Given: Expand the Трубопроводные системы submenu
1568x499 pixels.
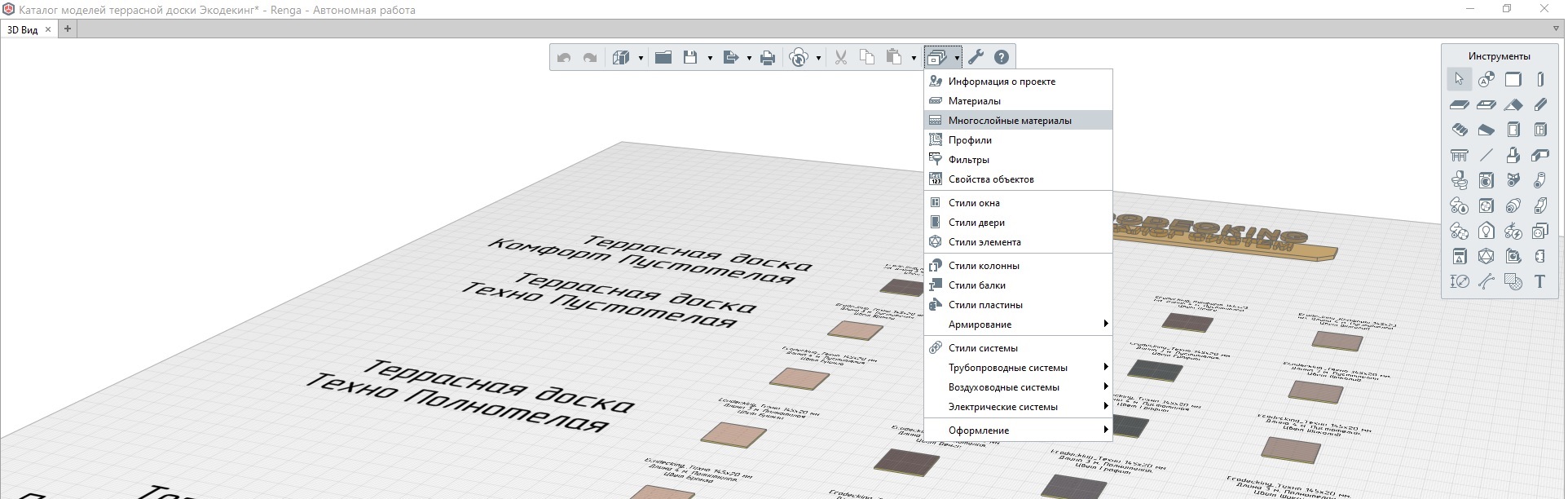Looking at the screenshot, I should tap(1019, 368).
